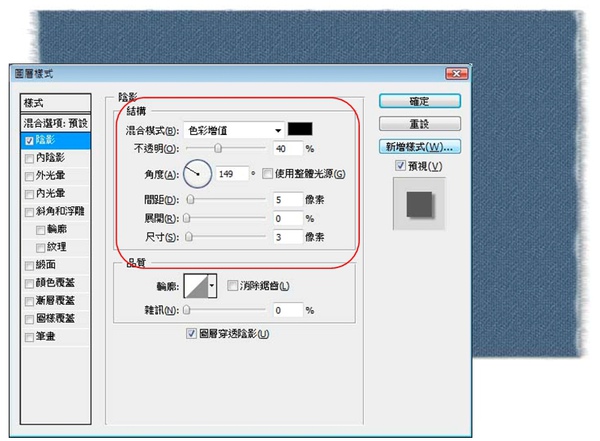Enable the 內光暈 checkbox
This screenshot has height=441, width=600.
(x=29, y=194)
